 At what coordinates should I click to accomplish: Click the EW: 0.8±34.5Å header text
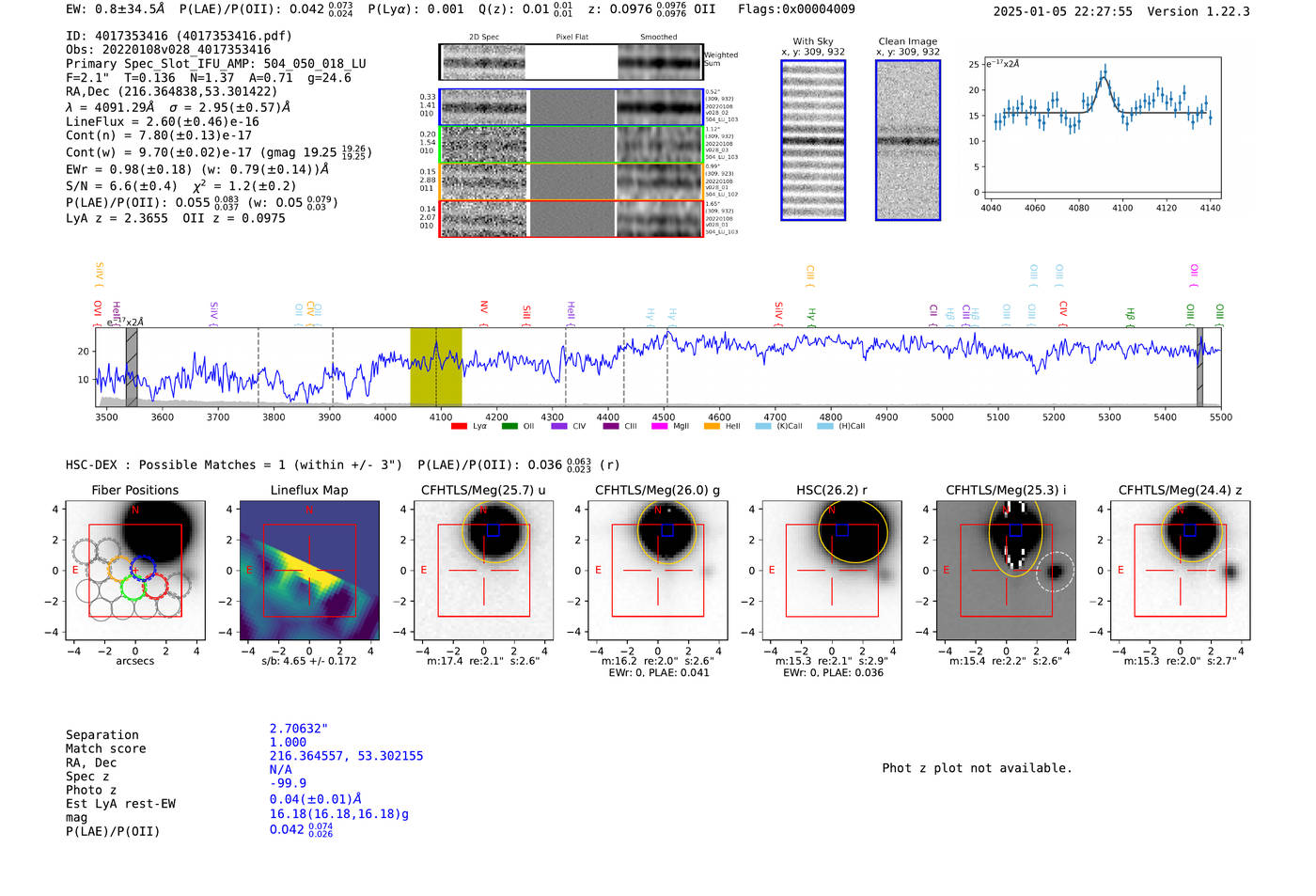(x=116, y=9)
